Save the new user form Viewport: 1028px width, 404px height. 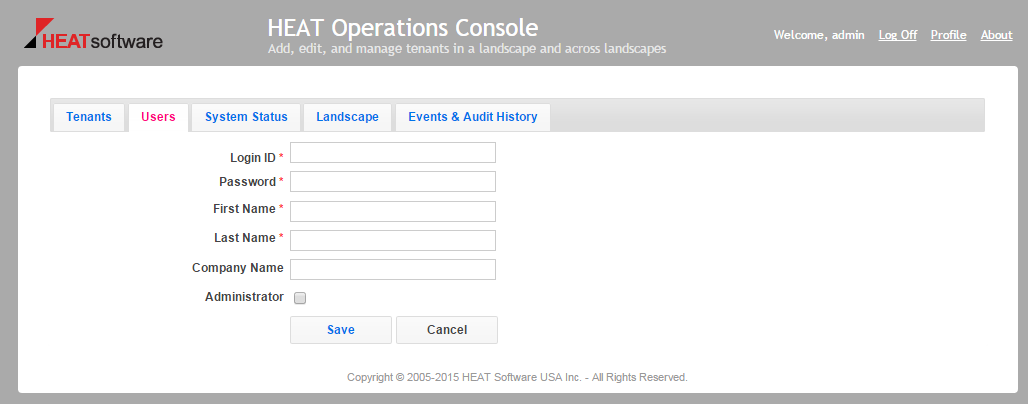click(341, 330)
